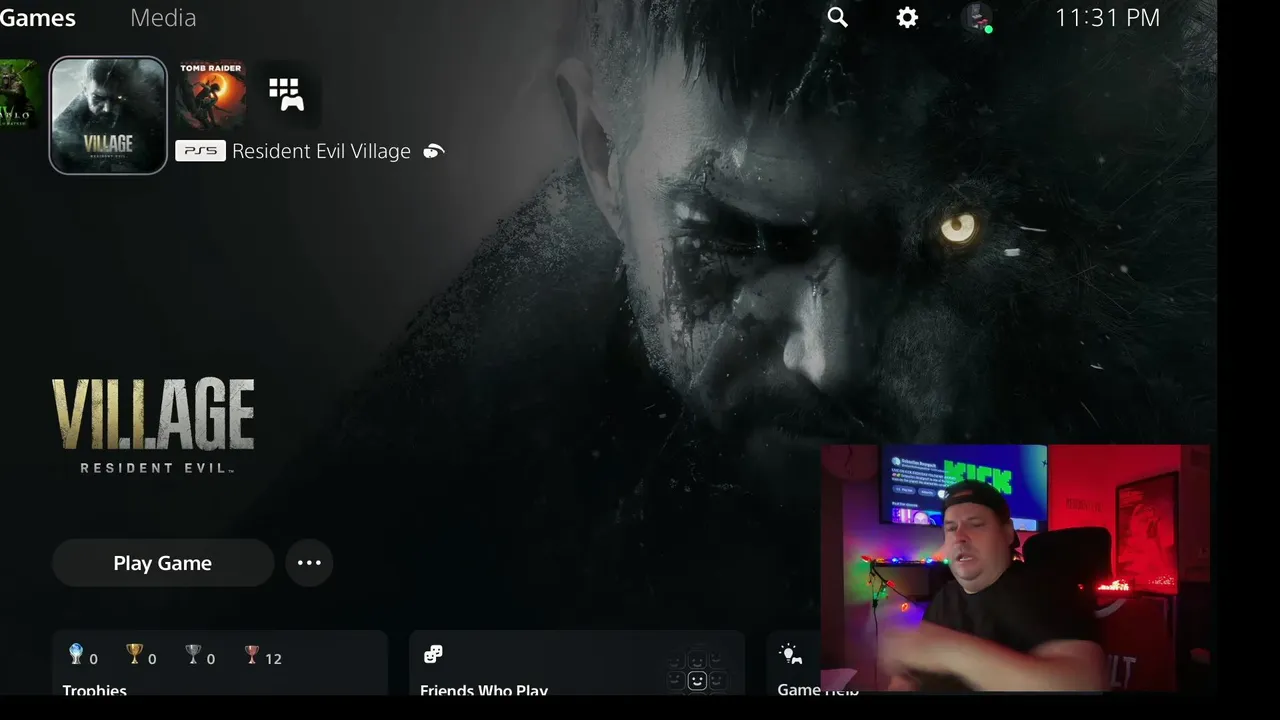Open the settings gear icon
The height and width of the screenshot is (720, 1280).
(907, 17)
